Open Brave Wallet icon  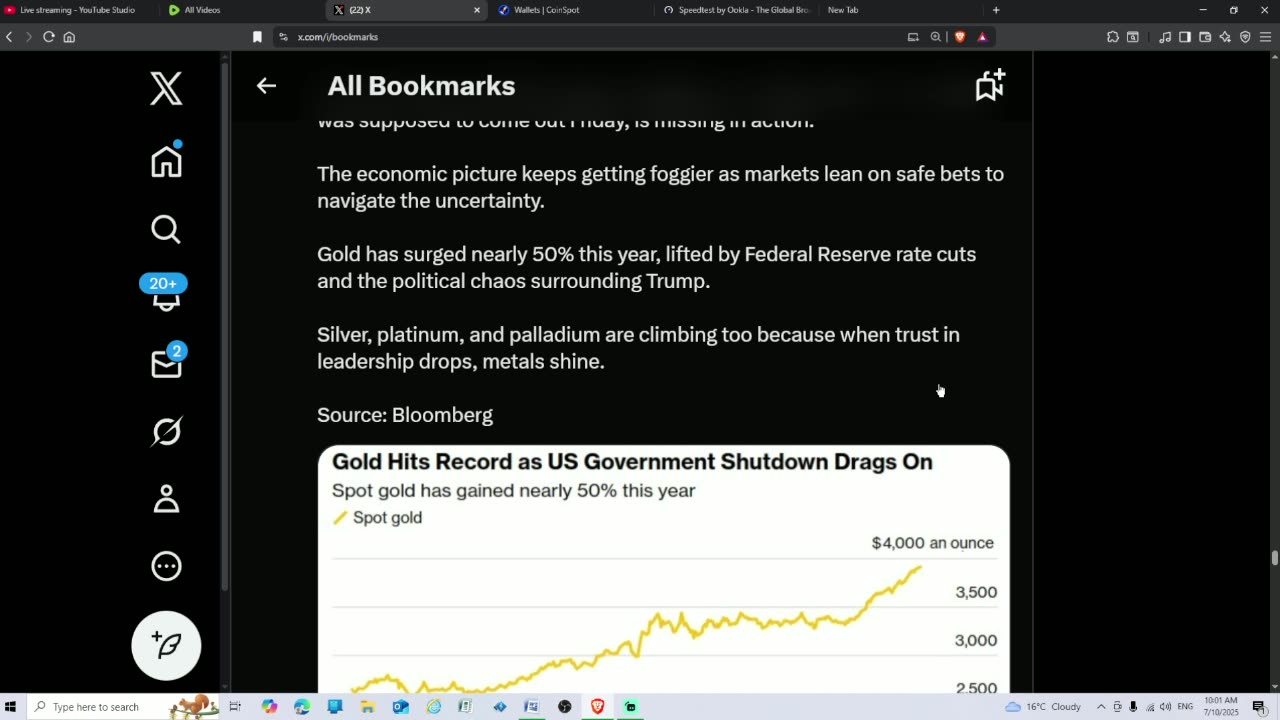click(x=1205, y=37)
